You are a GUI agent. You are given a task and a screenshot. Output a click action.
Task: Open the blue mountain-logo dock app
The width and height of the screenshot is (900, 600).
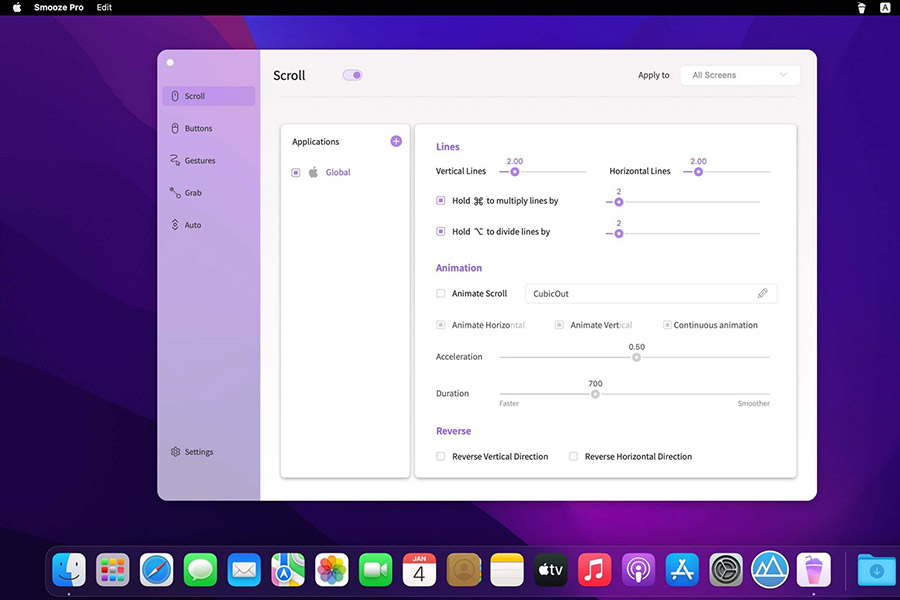(770, 570)
